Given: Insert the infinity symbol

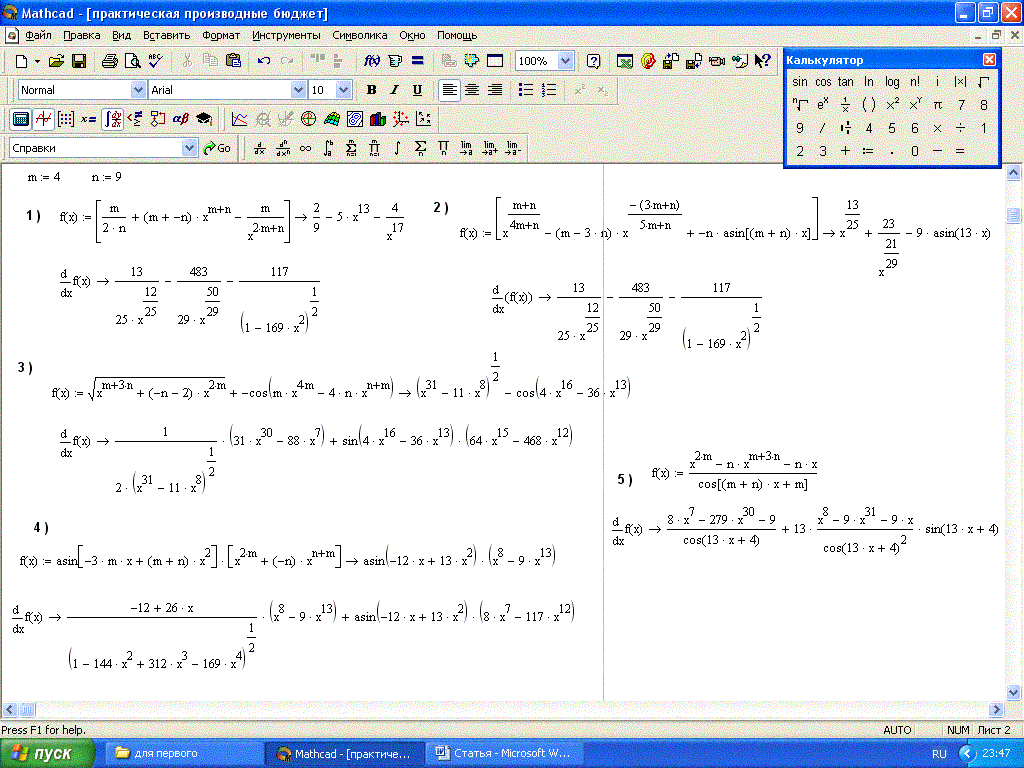Looking at the screenshot, I should (x=305, y=148).
